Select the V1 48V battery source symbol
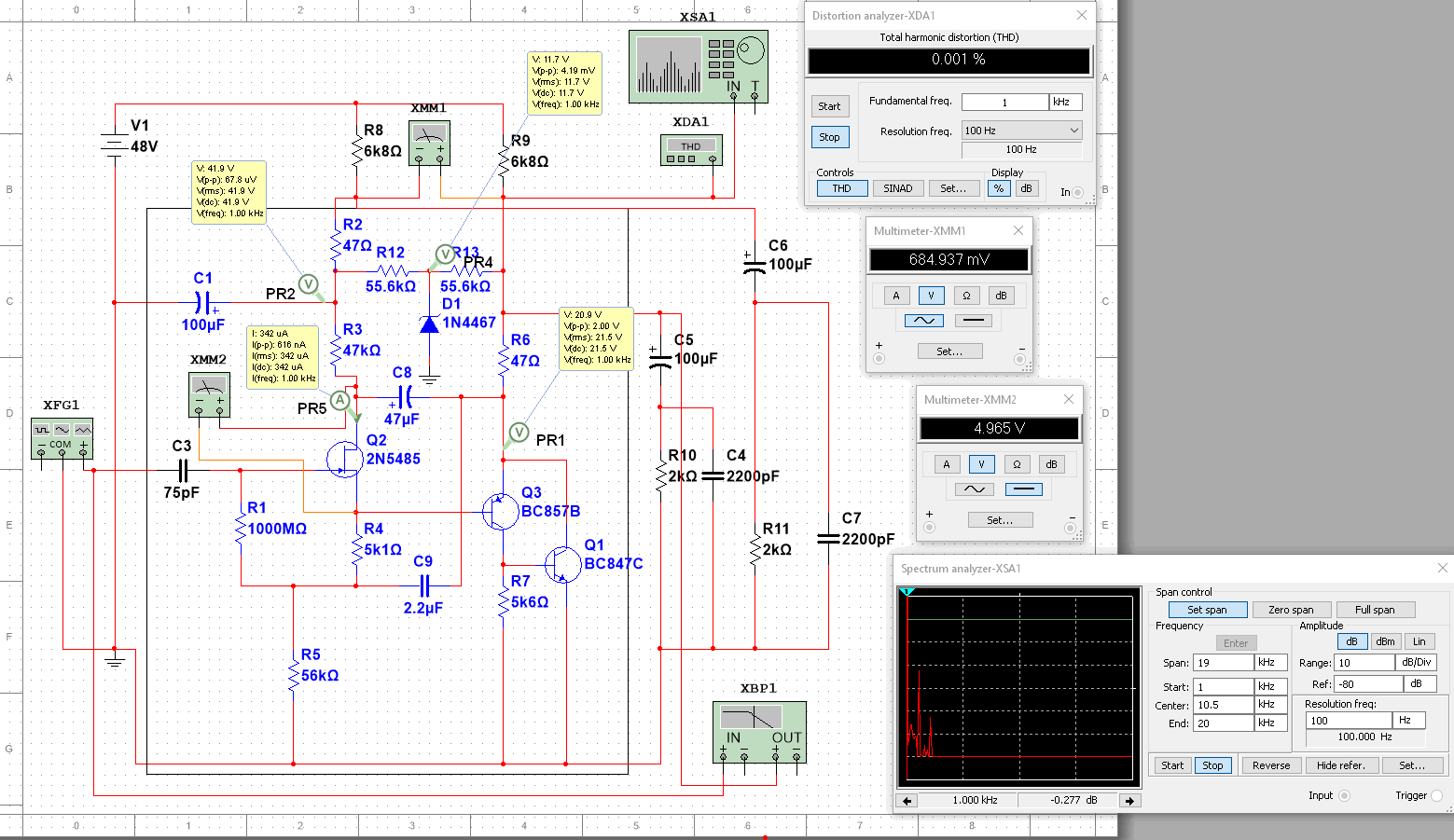The height and width of the screenshot is (840, 1454). [115, 146]
